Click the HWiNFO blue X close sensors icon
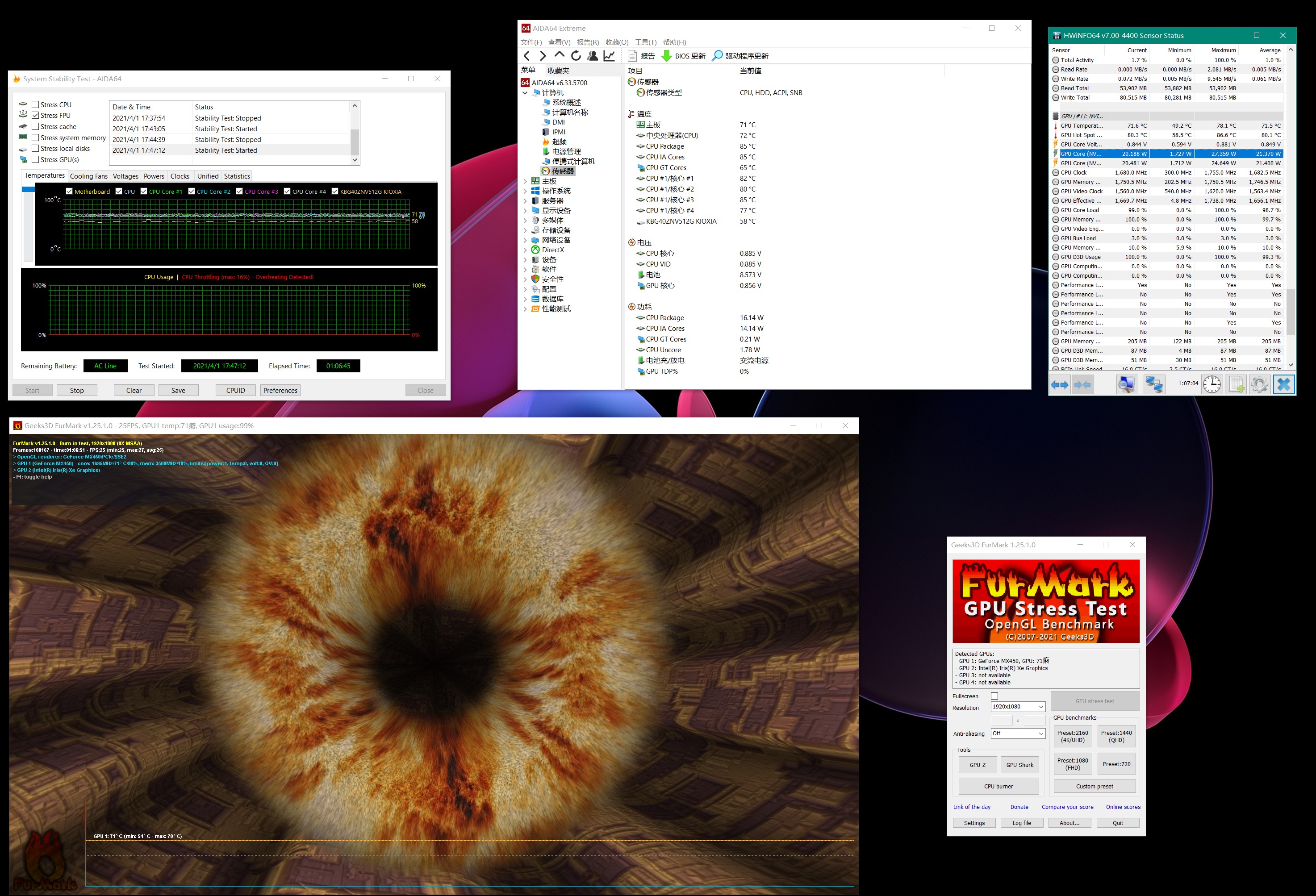The height and width of the screenshot is (896, 1316). [1283, 384]
